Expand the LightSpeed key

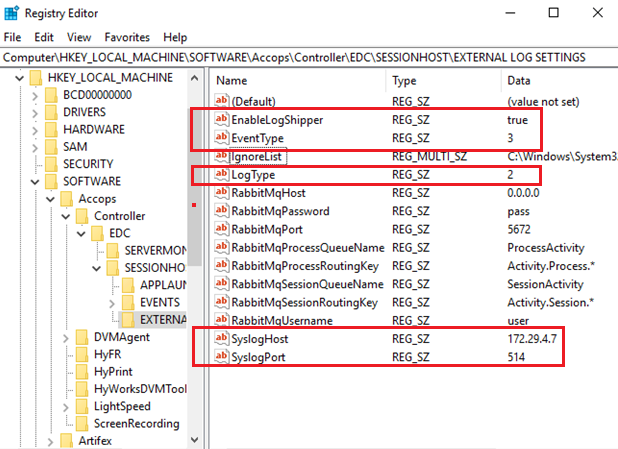coord(66,407)
